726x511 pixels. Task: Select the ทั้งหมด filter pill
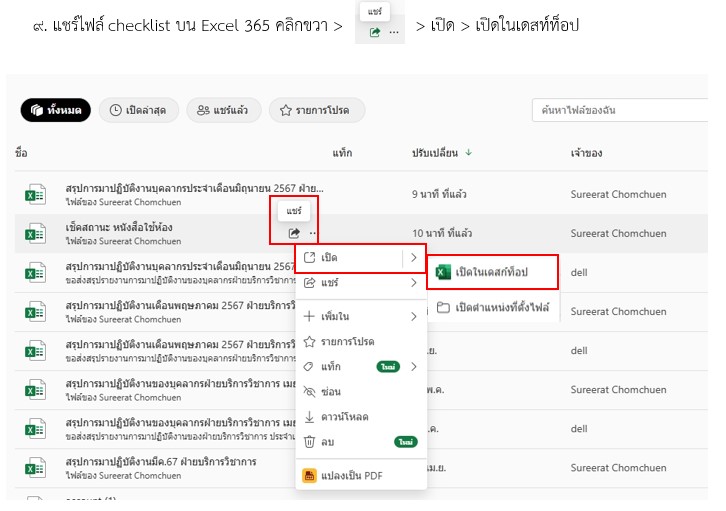[x=56, y=110]
